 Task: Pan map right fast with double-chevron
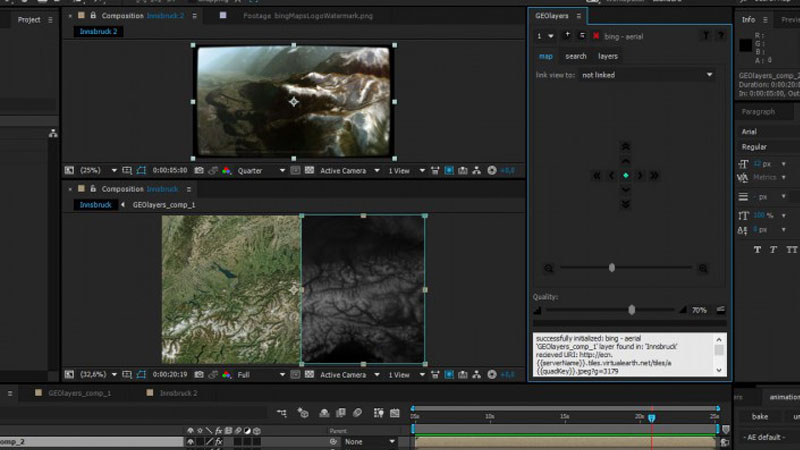click(x=655, y=176)
